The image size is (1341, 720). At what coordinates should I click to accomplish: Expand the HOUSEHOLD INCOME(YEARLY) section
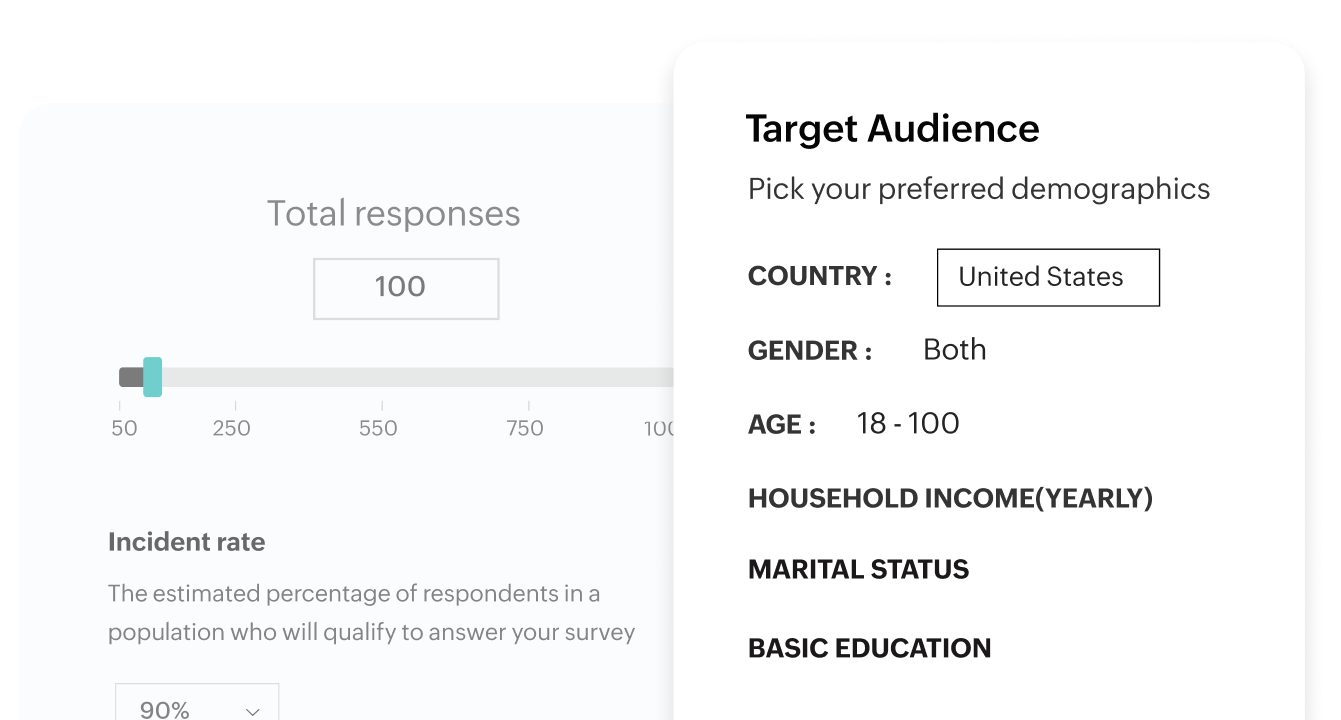coord(950,497)
